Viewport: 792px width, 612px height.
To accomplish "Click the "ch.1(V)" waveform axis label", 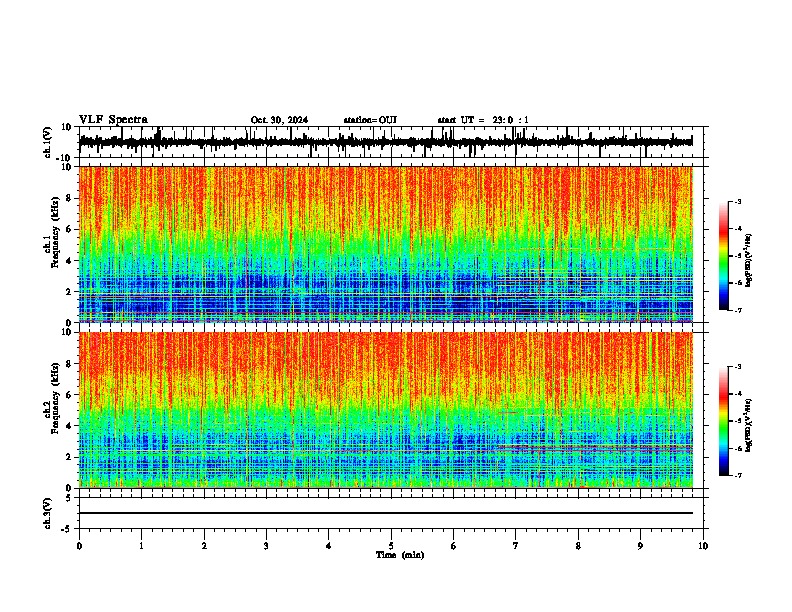I will click(48, 142).
